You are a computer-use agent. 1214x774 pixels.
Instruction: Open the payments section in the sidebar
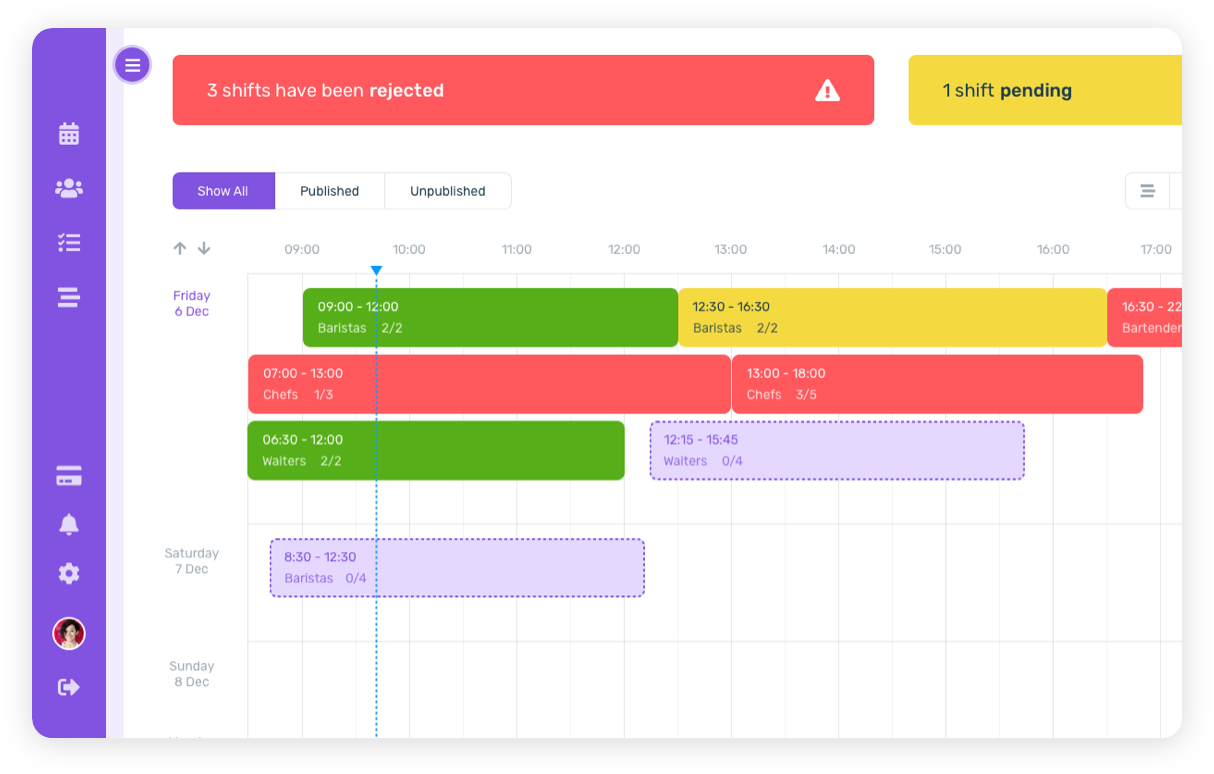click(x=68, y=475)
